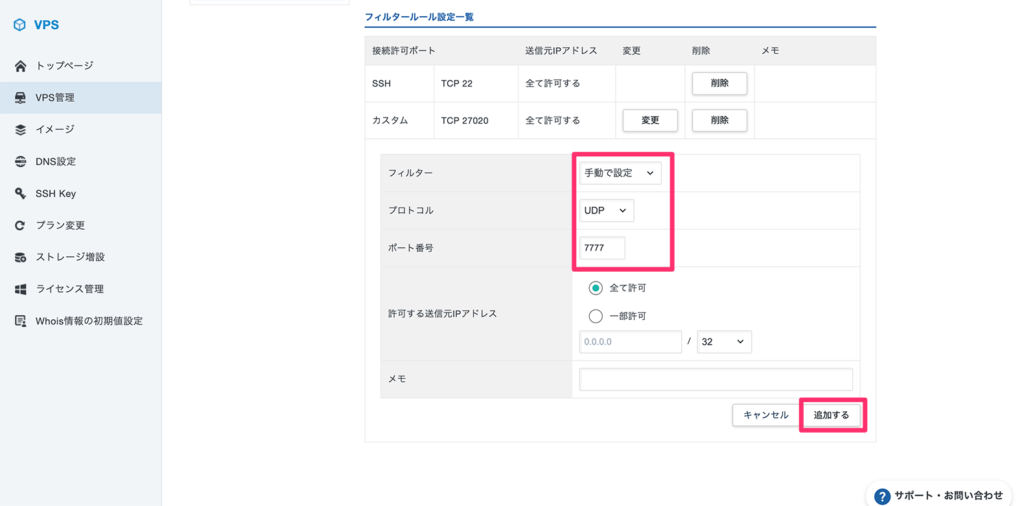Click the VPS brand text
The width and height of the screenshot is (1024, 506).
[x=46, y=25]
